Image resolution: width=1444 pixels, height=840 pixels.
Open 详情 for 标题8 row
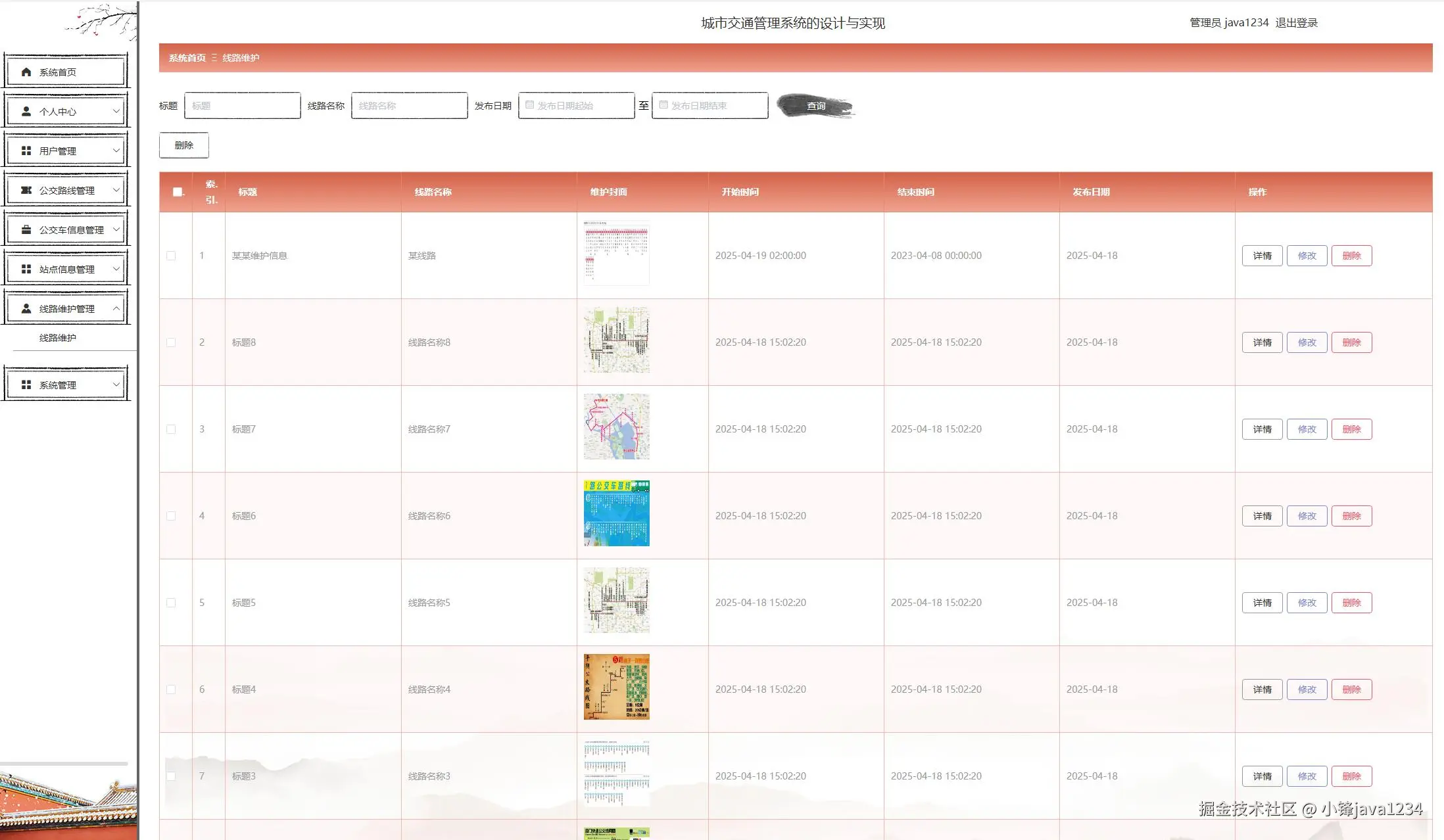pos(1263,342)
